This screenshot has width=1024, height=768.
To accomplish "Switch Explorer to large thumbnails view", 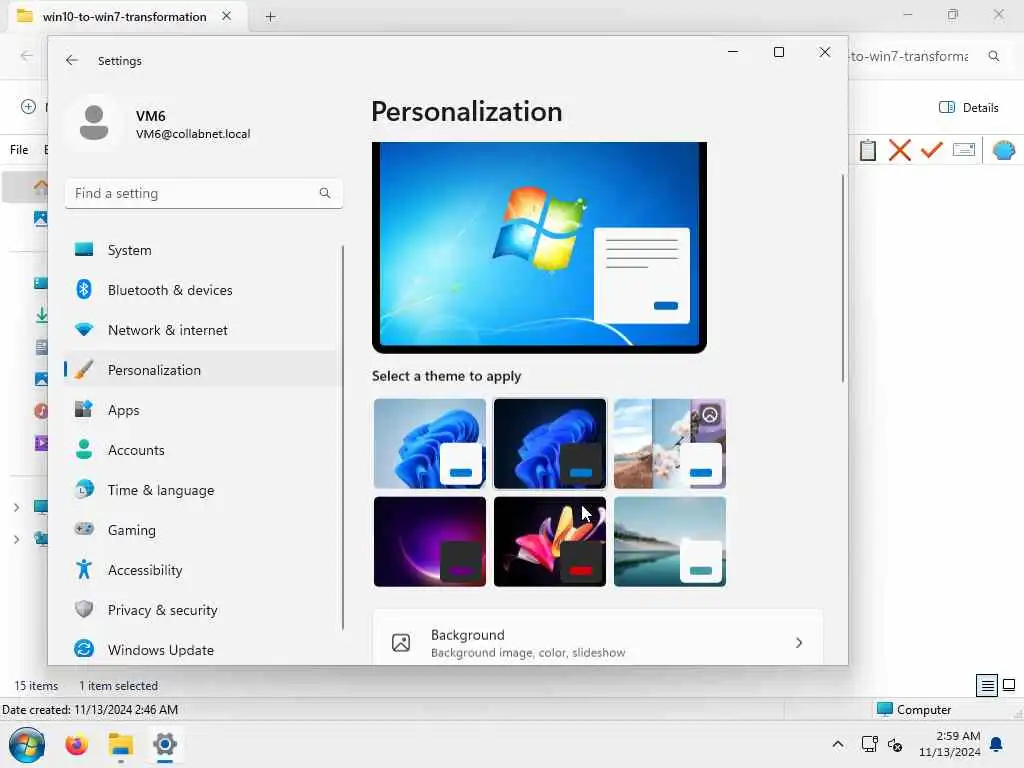I will tap(1009, 685).
